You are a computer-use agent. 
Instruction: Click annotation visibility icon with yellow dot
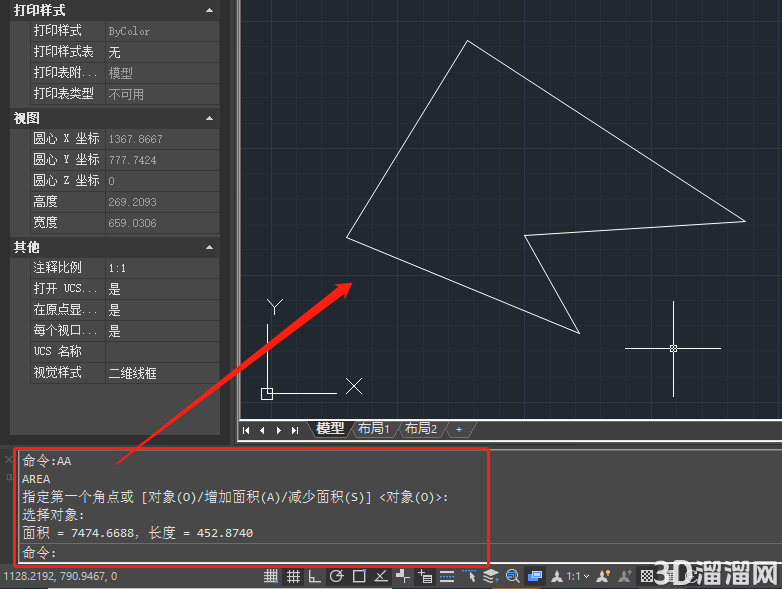pyautogui.click(x=603, y=577)
